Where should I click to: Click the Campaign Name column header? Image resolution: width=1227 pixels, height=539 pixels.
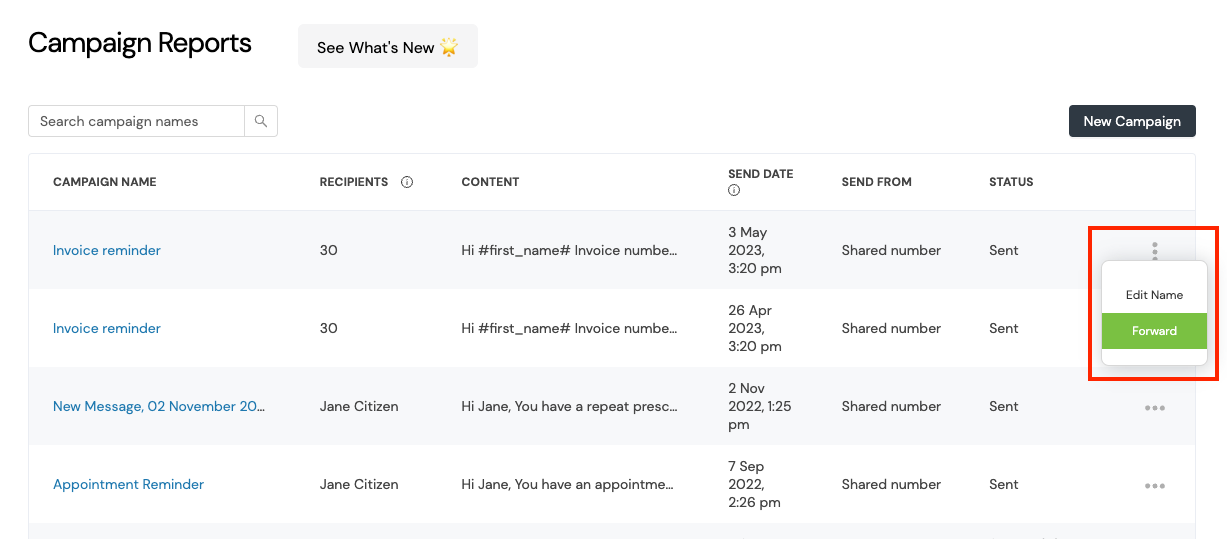click(x=105, y=182)
